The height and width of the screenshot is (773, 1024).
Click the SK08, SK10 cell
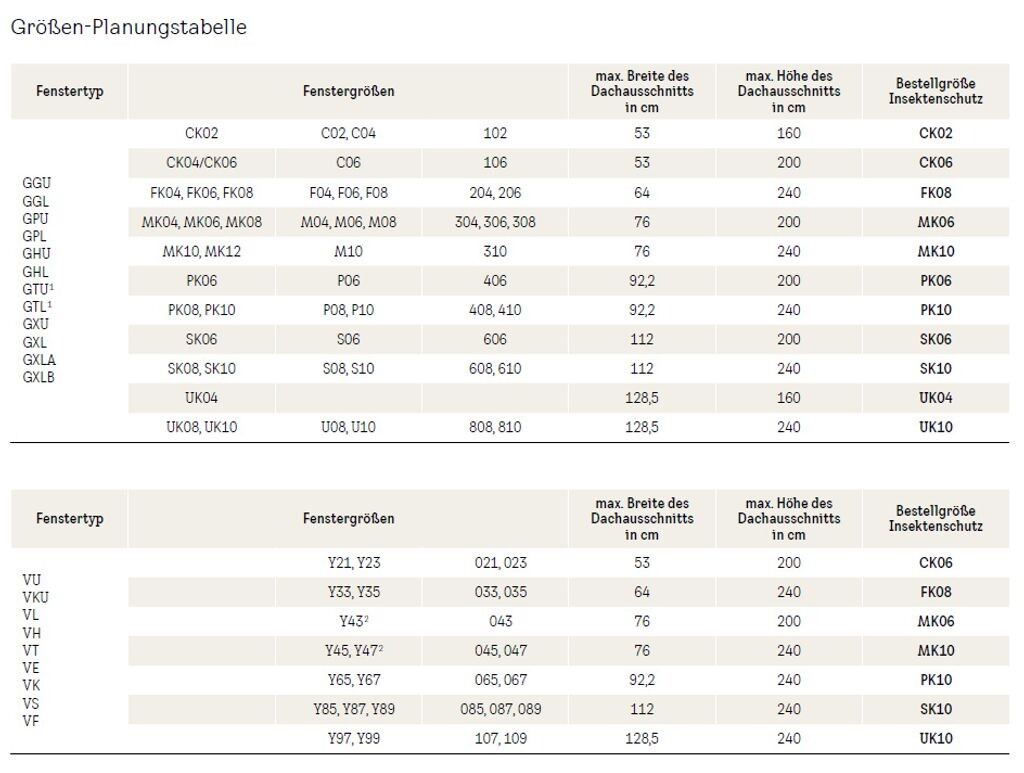201,369
